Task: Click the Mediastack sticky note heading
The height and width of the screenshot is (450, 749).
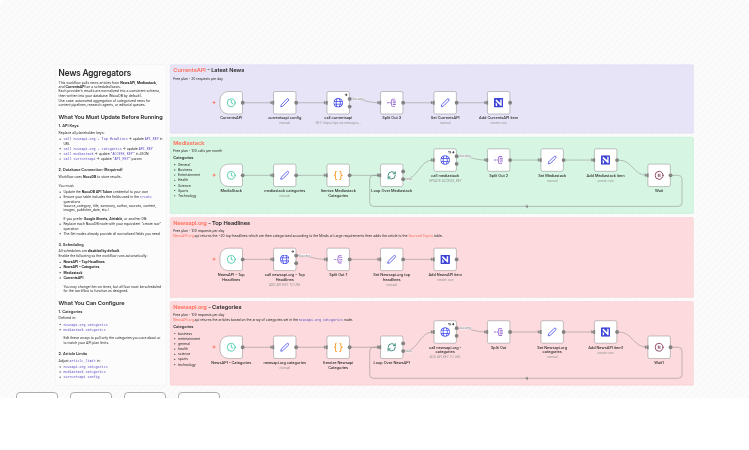Action: [x=188, y=143]
